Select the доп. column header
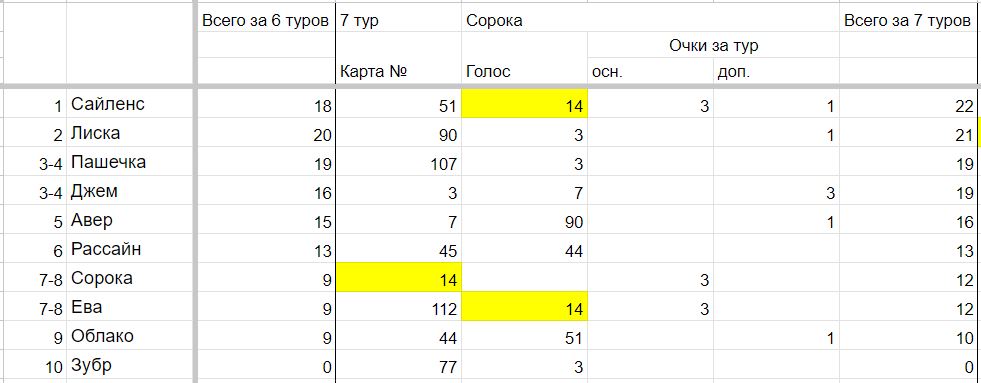The image size is (981, 383). [776, 71]
